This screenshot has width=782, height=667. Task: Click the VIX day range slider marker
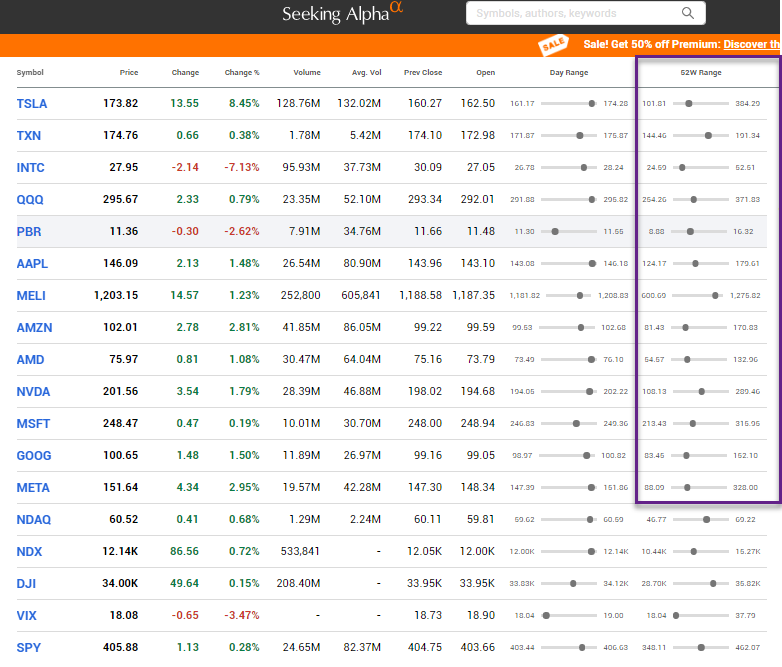coord(547,616)
